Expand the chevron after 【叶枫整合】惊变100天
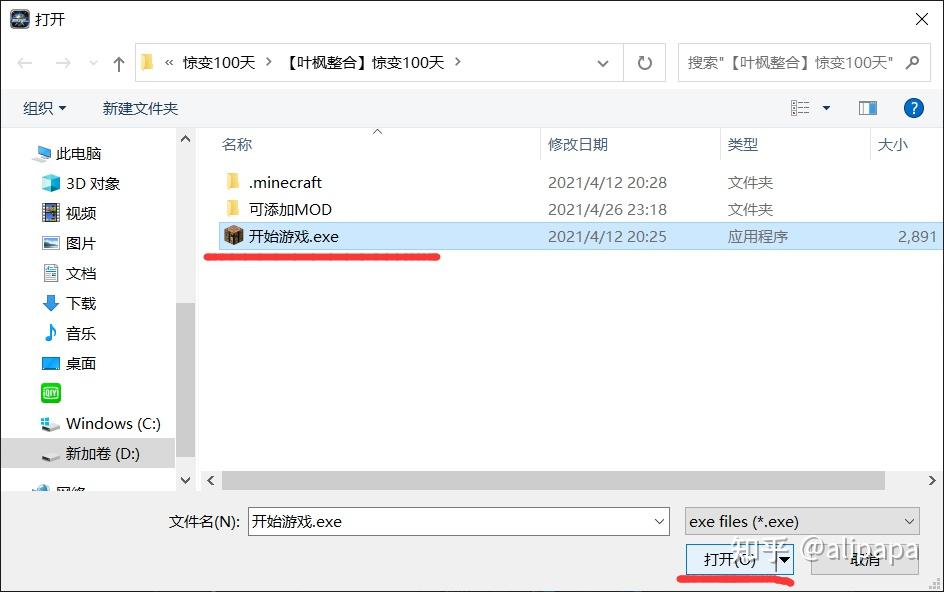The width and height of the screenshot is (944, 592). click(x=458, y=61)
